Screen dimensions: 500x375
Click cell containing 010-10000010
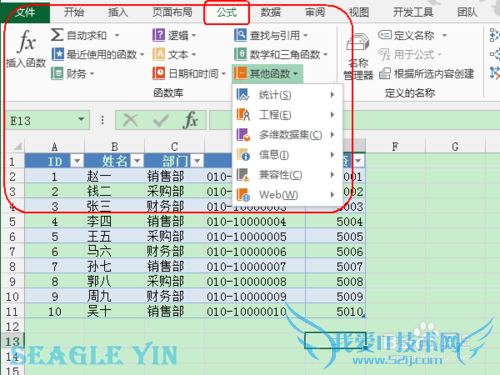(255, 311)
